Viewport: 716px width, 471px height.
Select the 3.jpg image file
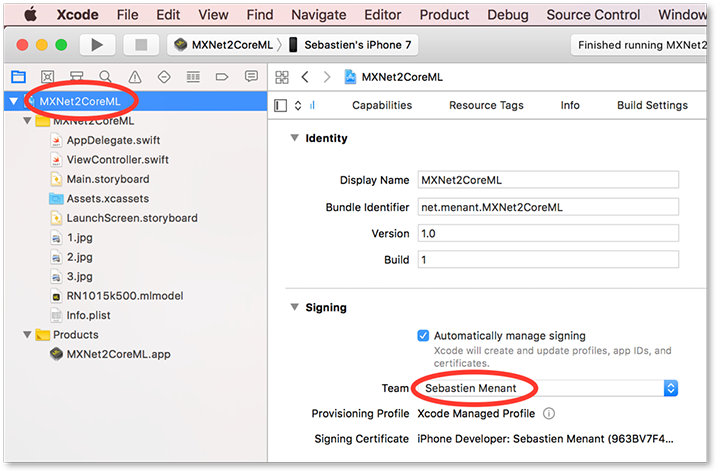[x=79, y=276]
